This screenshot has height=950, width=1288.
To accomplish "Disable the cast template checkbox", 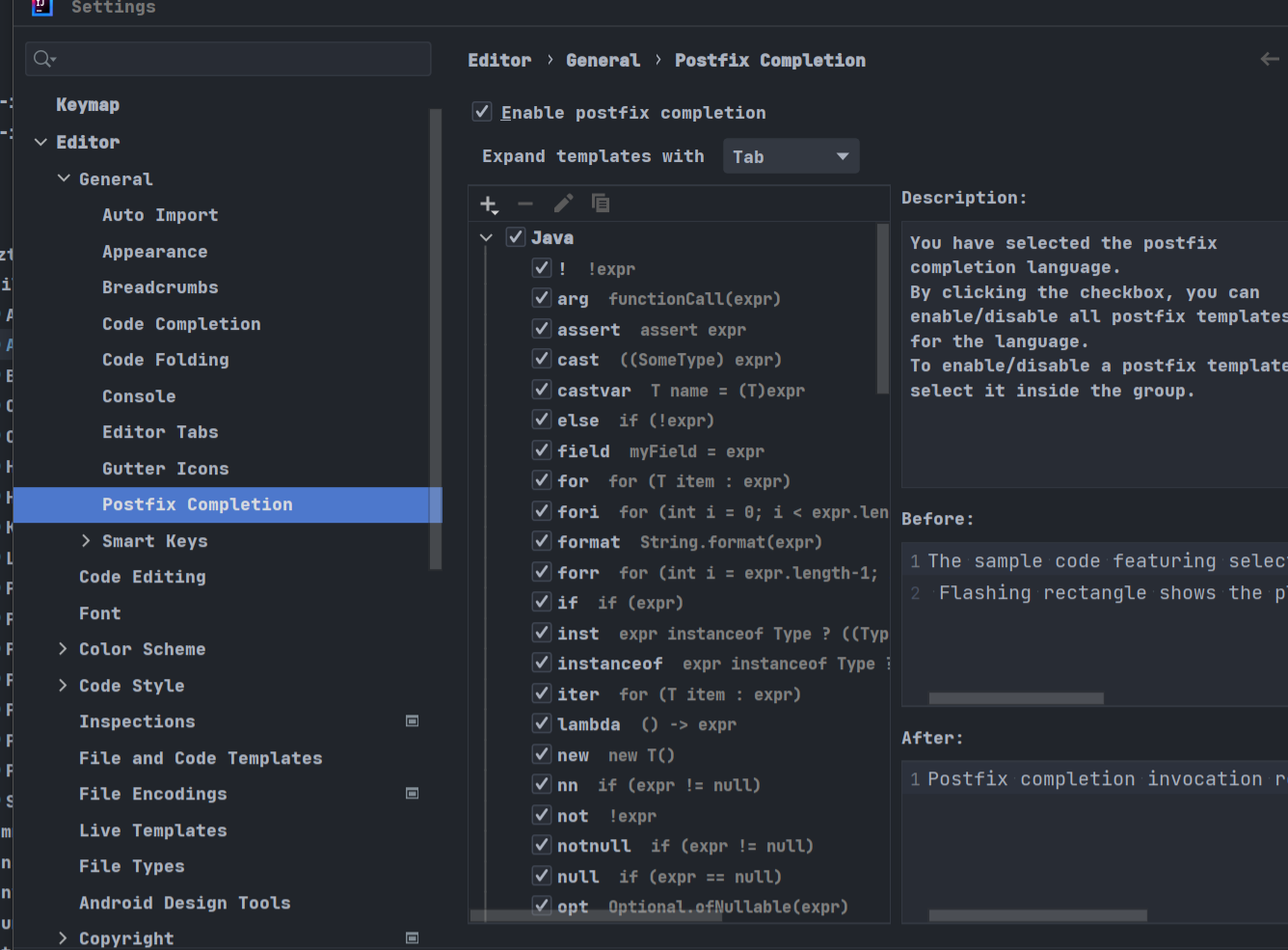I will click(542, 359).
